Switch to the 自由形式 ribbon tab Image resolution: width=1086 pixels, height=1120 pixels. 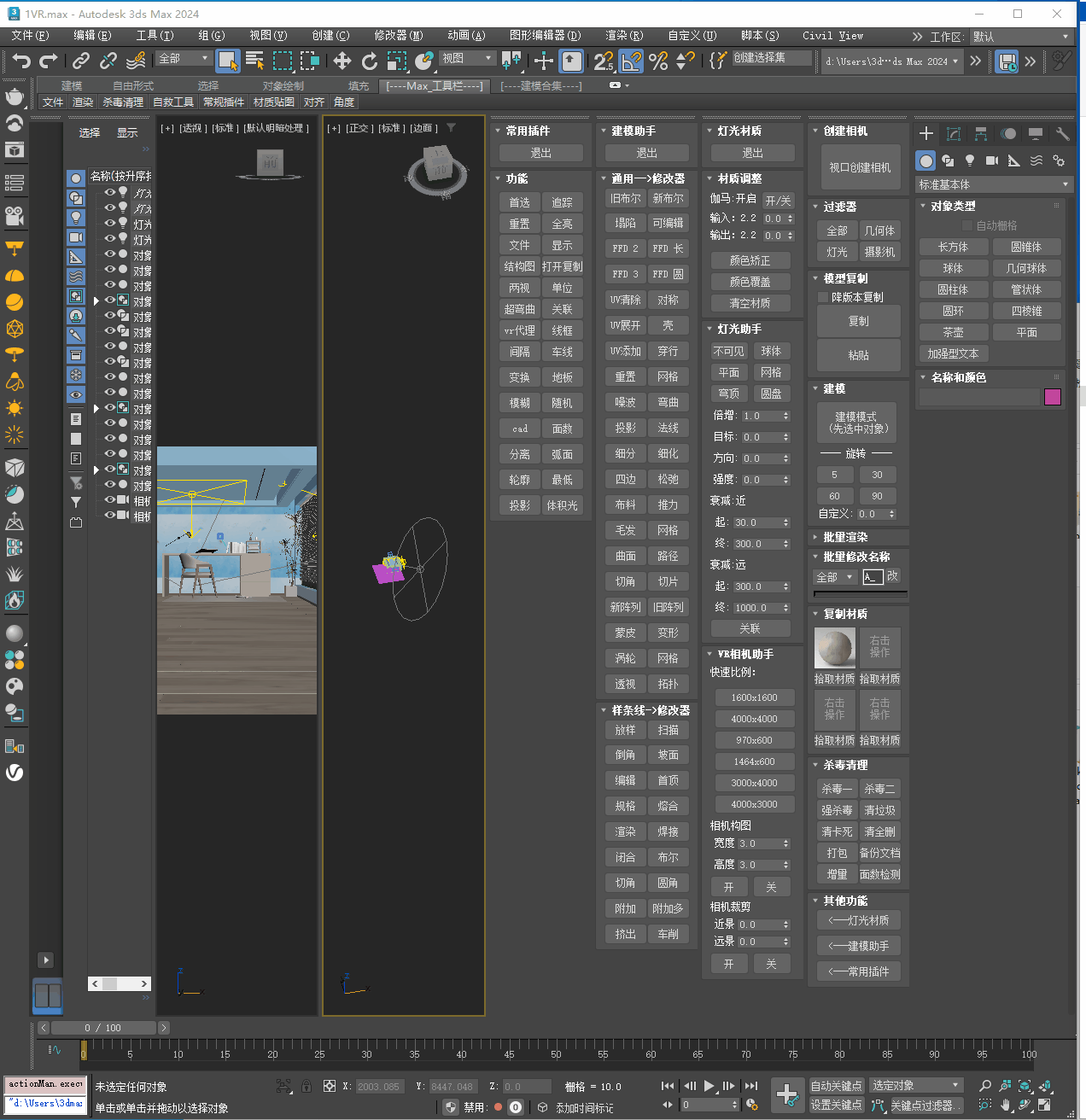click(133, 85)
